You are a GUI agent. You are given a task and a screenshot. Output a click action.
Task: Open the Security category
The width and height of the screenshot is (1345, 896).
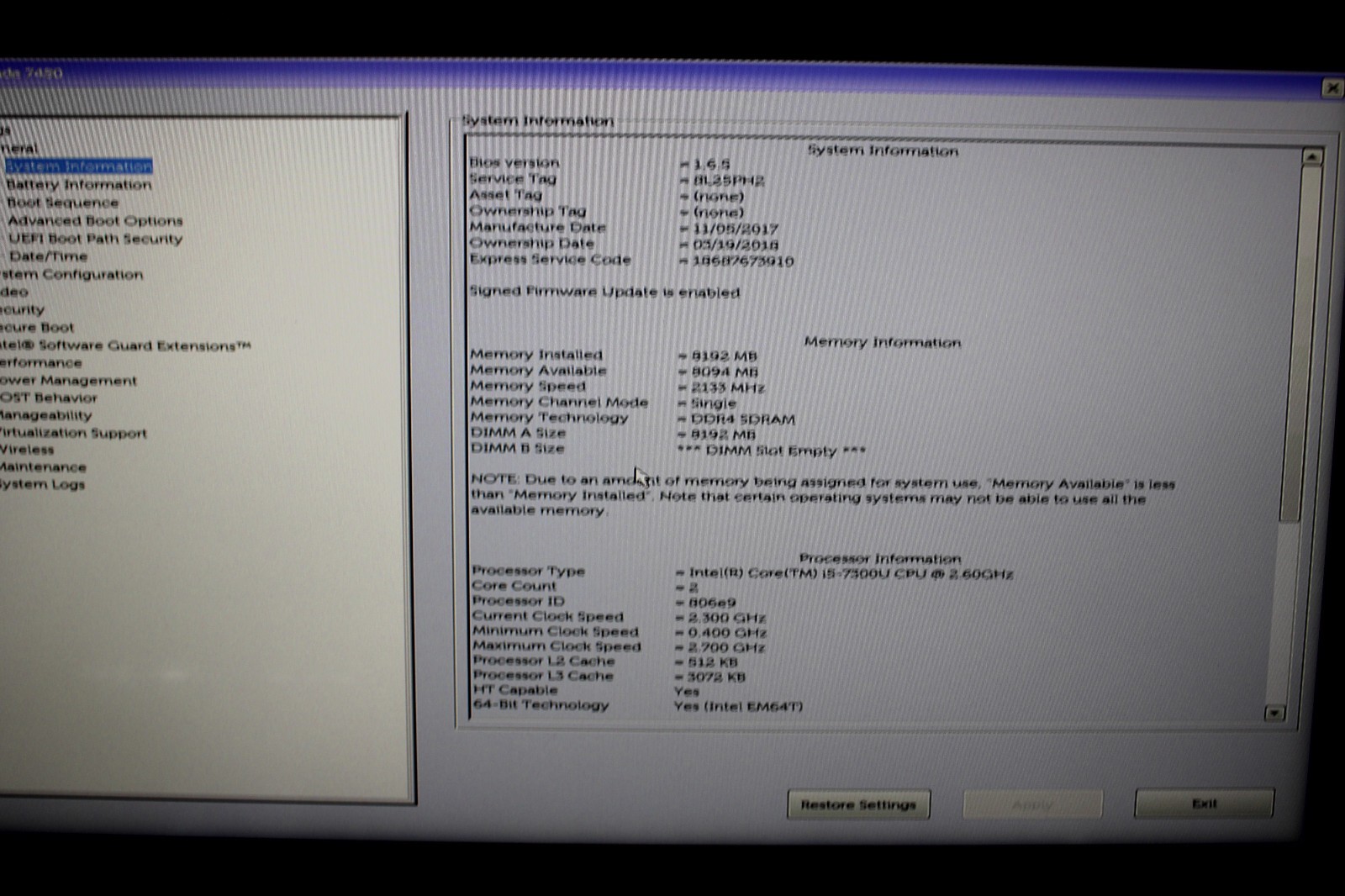pos(22,310)
